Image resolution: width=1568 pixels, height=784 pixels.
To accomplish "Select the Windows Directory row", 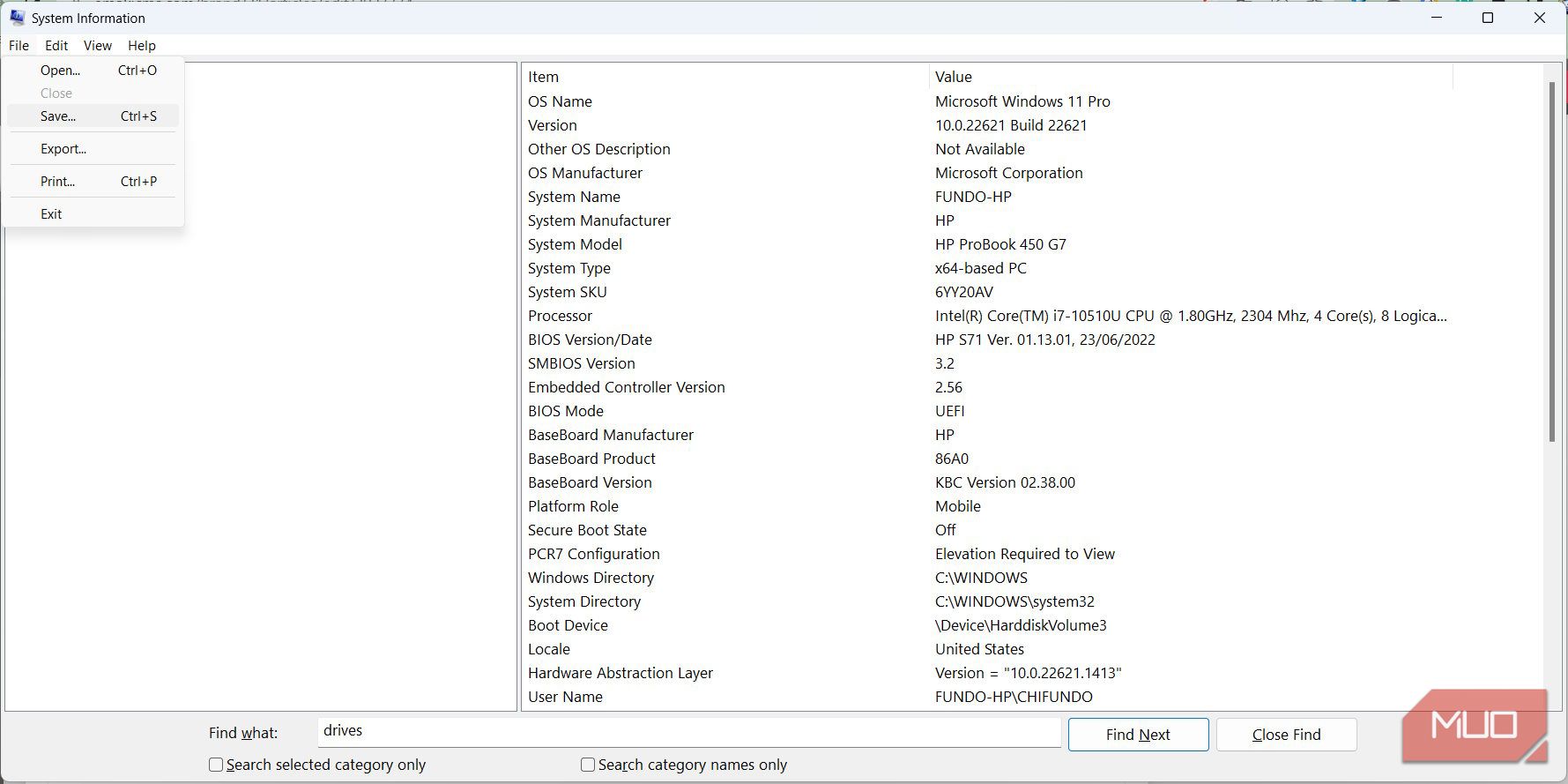I will click(987, 578).
